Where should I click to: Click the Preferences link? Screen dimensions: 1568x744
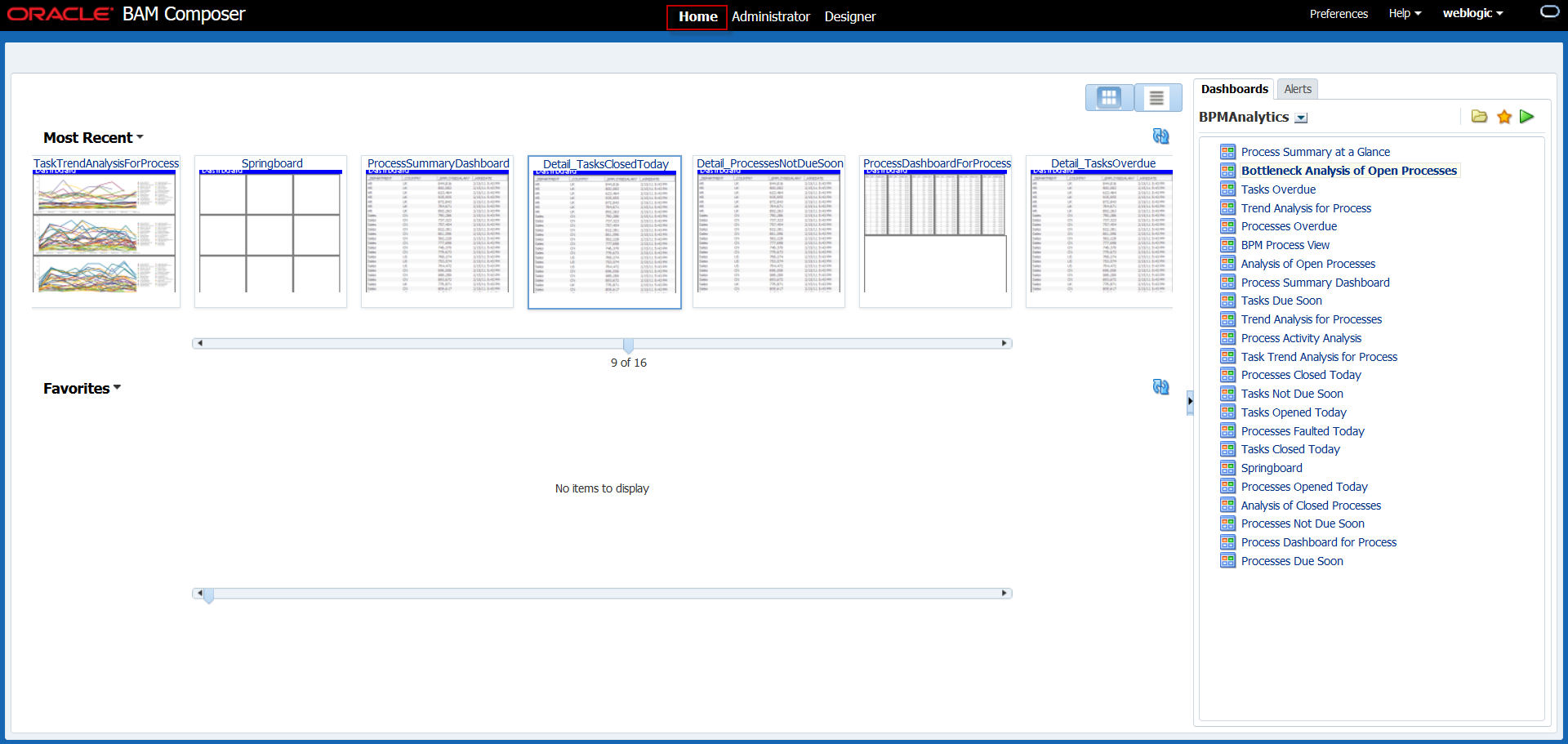click(1338, 14)
